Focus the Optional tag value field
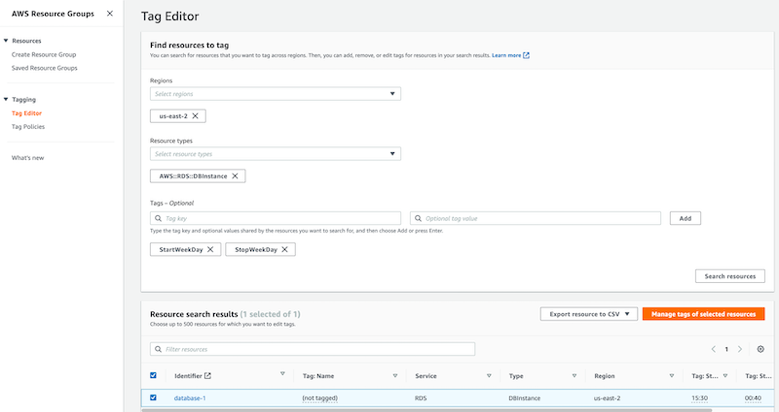The width and height of the screenshot is (779, 412). coord(535,218)
